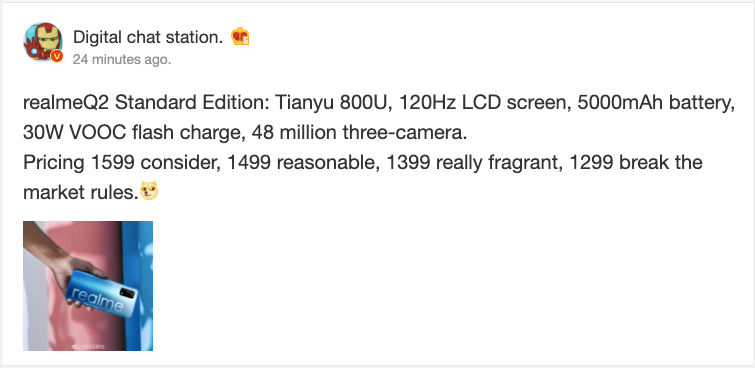Click the 5000mAh battery text
755x368 pixels.
pyautogui.click(x=656, y=103)
